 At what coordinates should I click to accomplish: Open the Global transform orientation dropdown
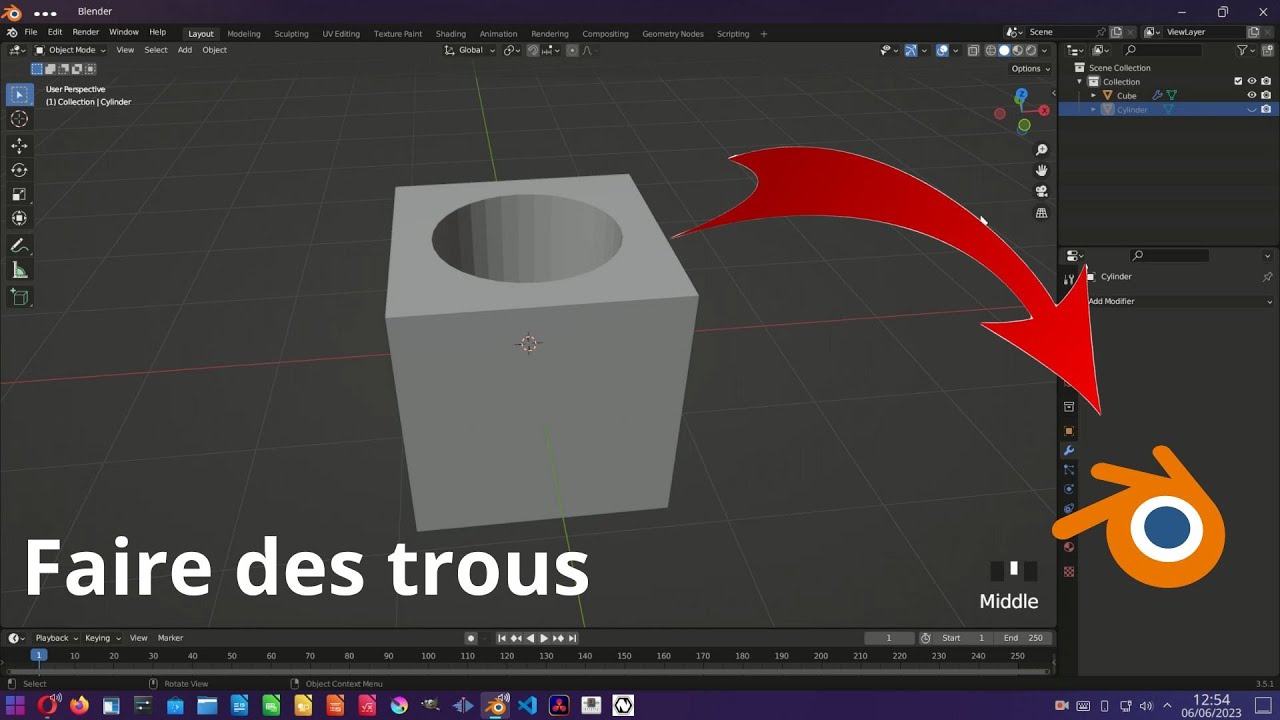coord(470,50)
